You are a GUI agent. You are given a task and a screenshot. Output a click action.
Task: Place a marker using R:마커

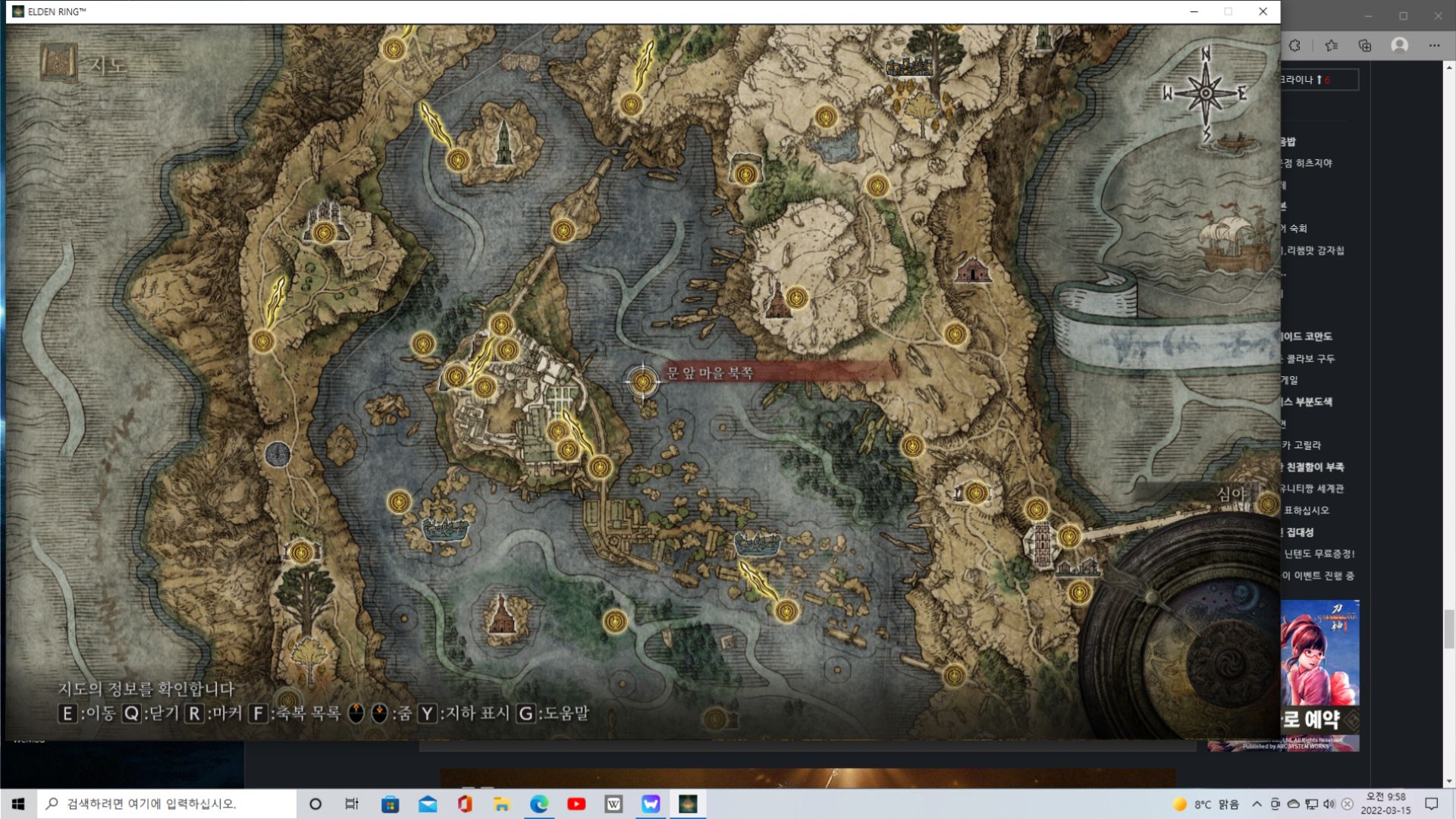214,714
